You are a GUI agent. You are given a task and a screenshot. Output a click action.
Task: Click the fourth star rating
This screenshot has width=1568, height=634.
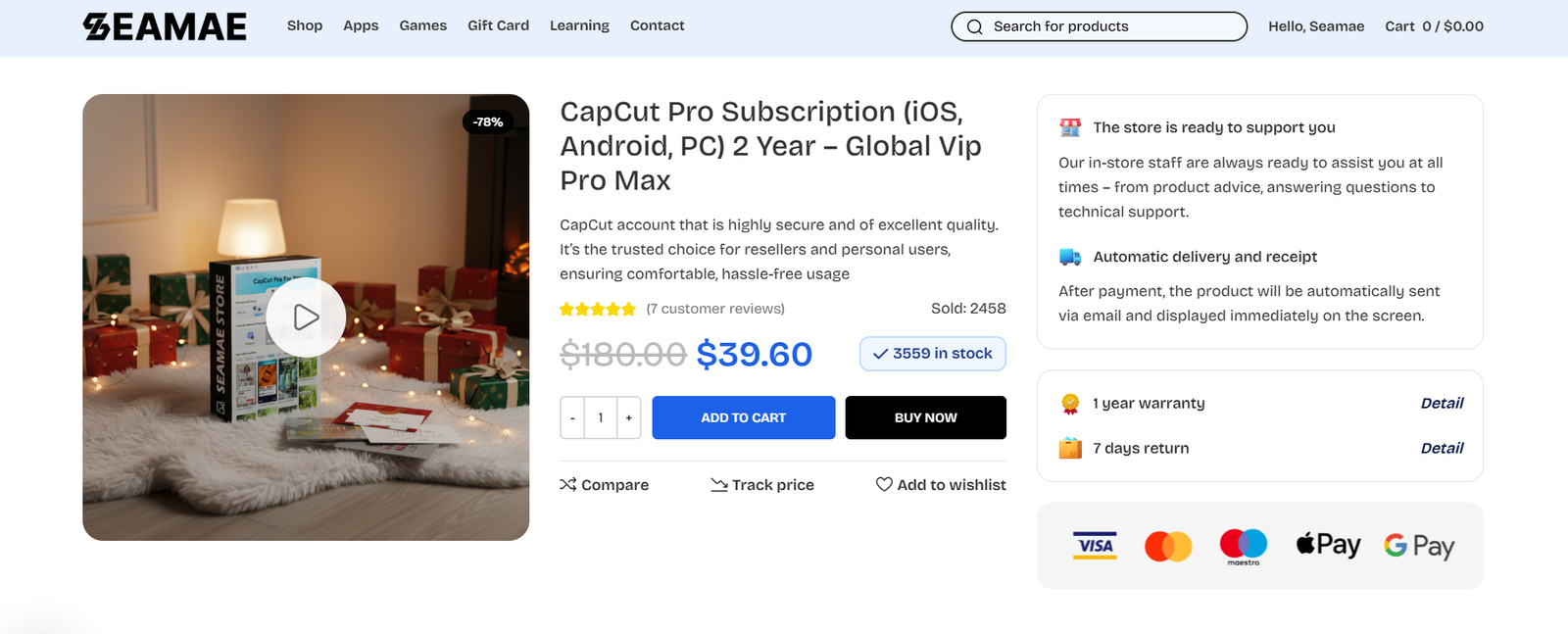coord(615,308)
